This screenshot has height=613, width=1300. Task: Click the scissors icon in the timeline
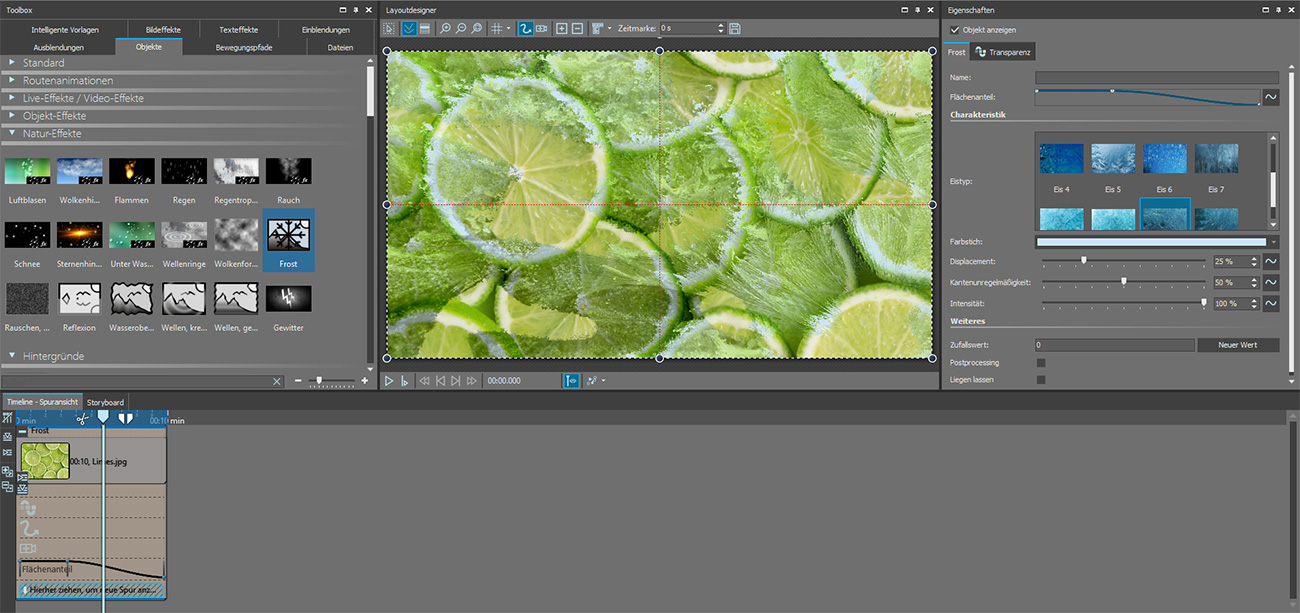click(x=82, y=418)
